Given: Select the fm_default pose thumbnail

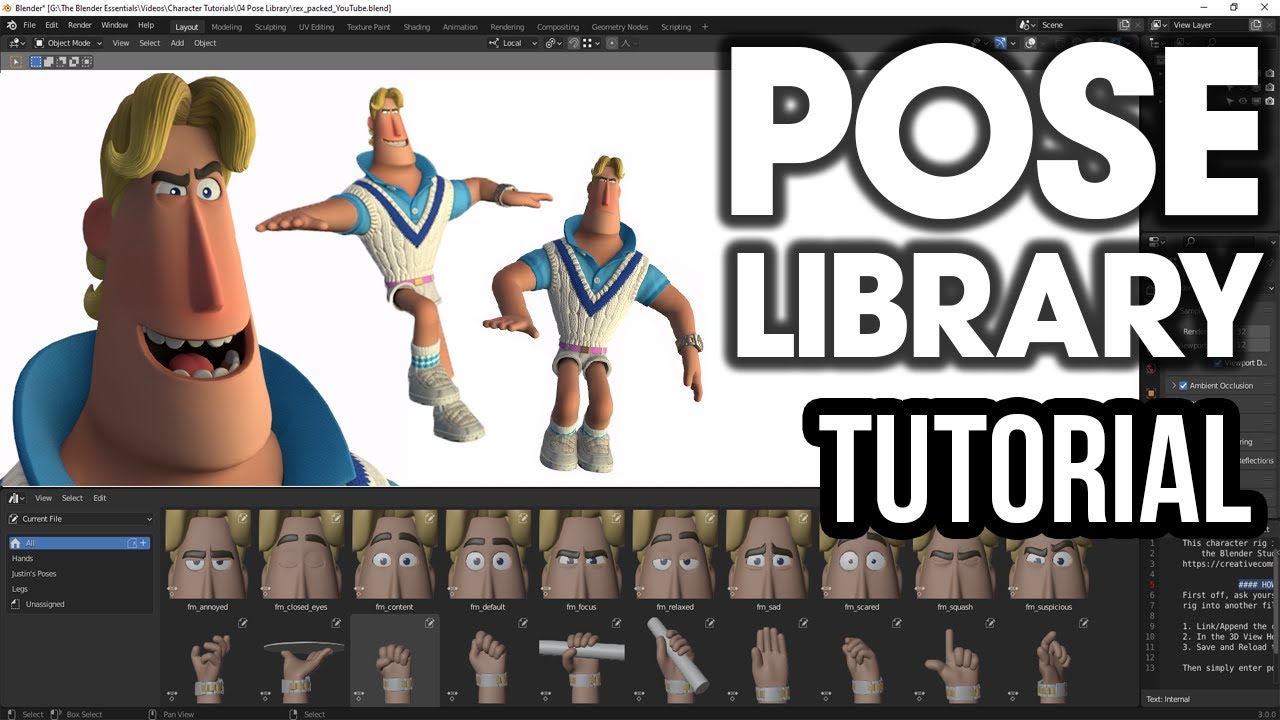Looking at the screenshot, I should [x=488, y=555].
